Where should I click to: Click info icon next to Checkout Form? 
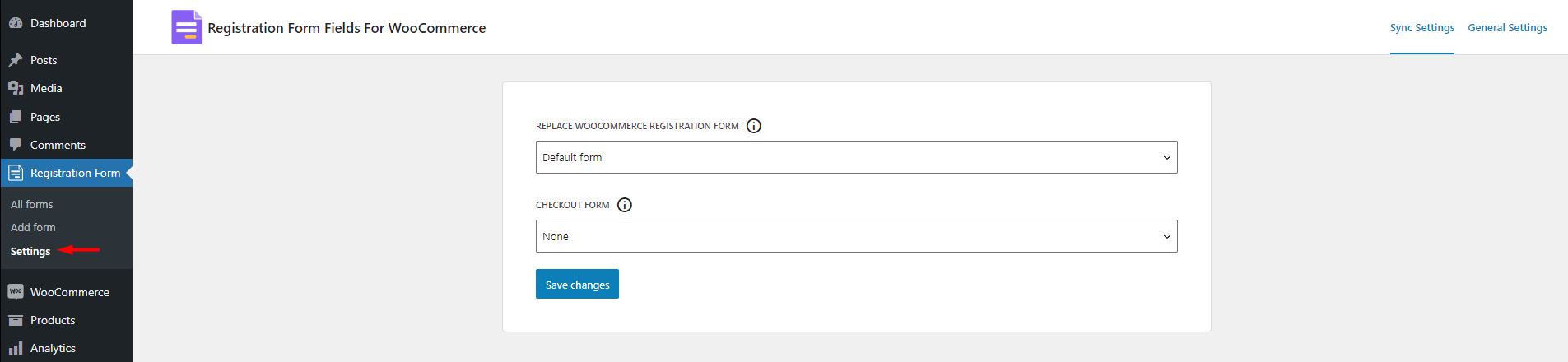(625, 205)
